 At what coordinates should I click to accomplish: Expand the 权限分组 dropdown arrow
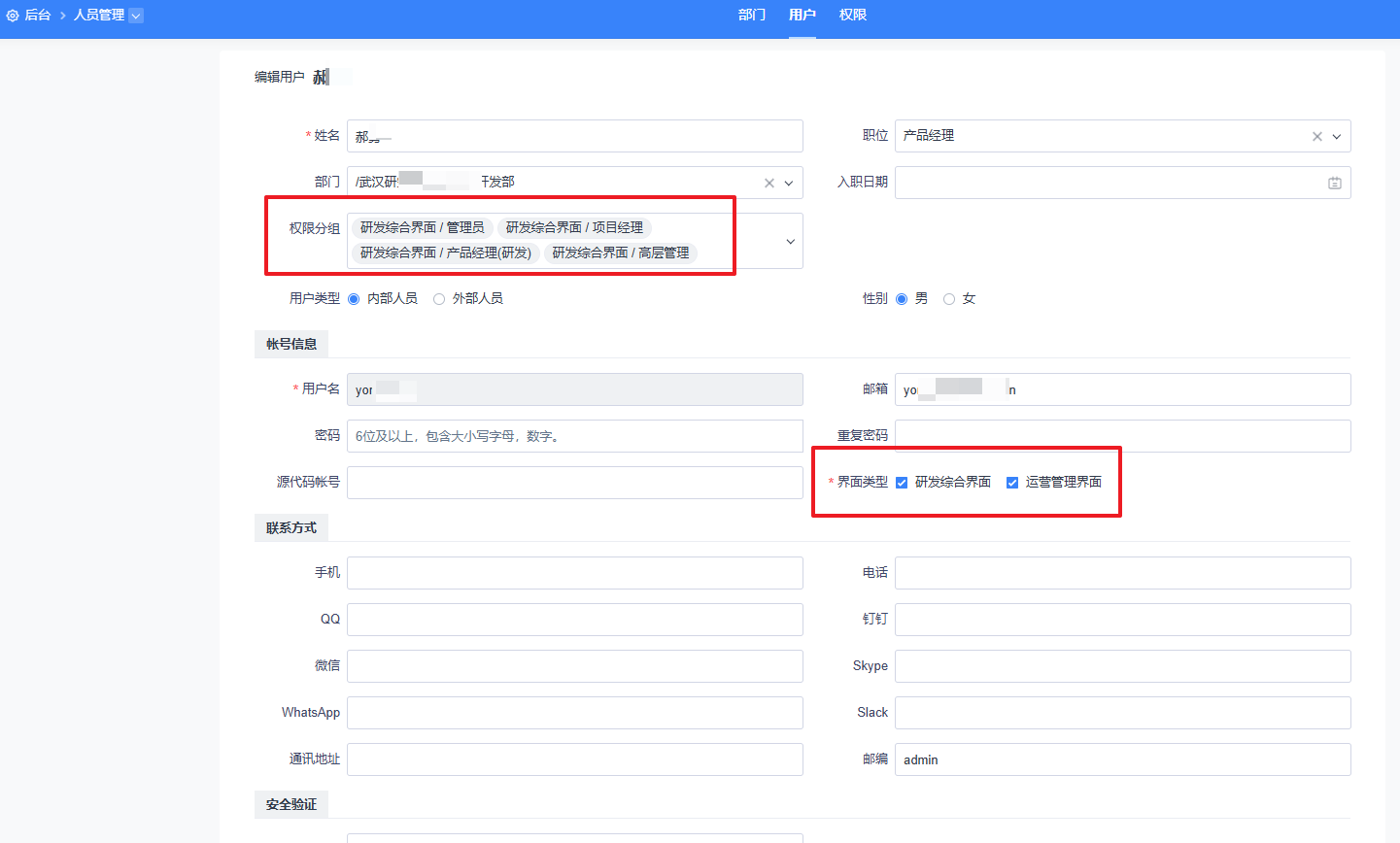pos(790,242)
